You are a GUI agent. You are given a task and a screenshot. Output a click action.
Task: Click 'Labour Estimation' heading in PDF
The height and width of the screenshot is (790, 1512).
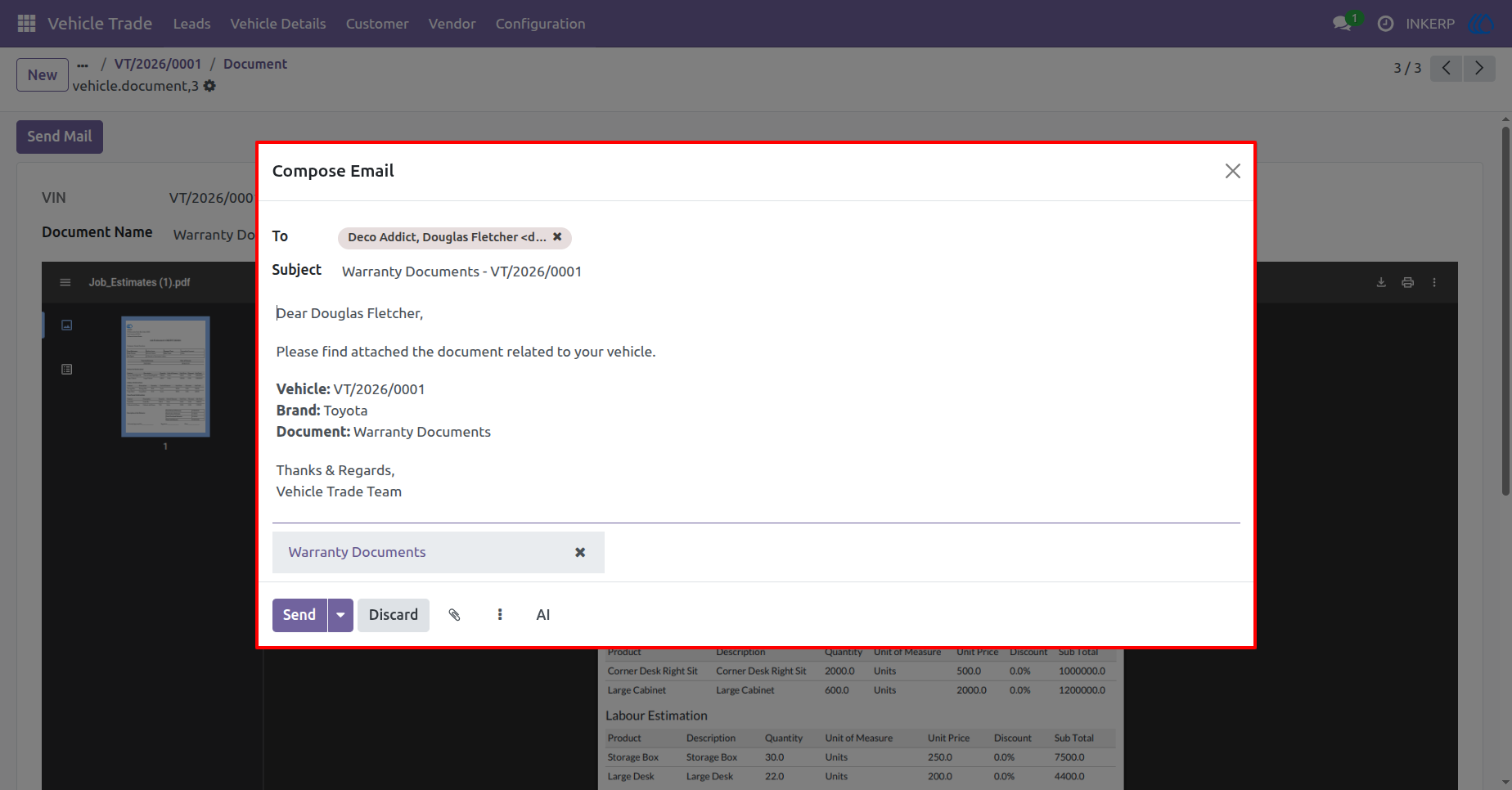point(656,716)
